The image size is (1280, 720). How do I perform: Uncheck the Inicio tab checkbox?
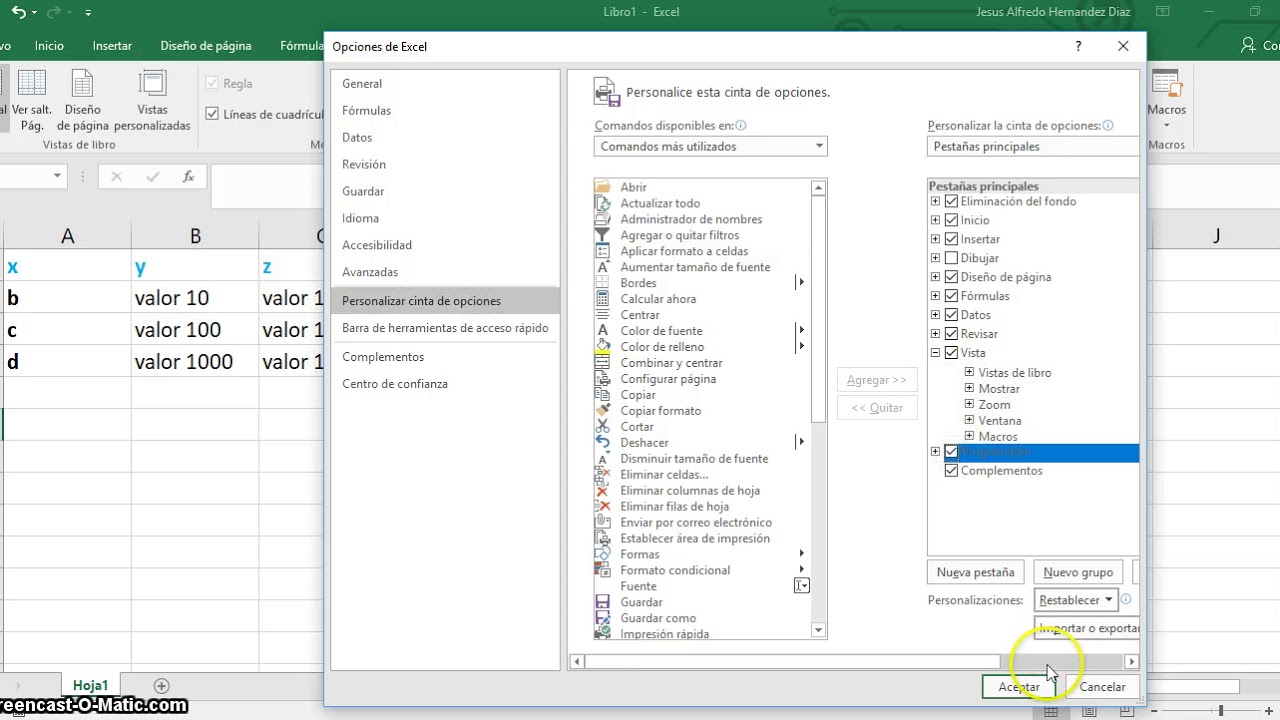951,220
